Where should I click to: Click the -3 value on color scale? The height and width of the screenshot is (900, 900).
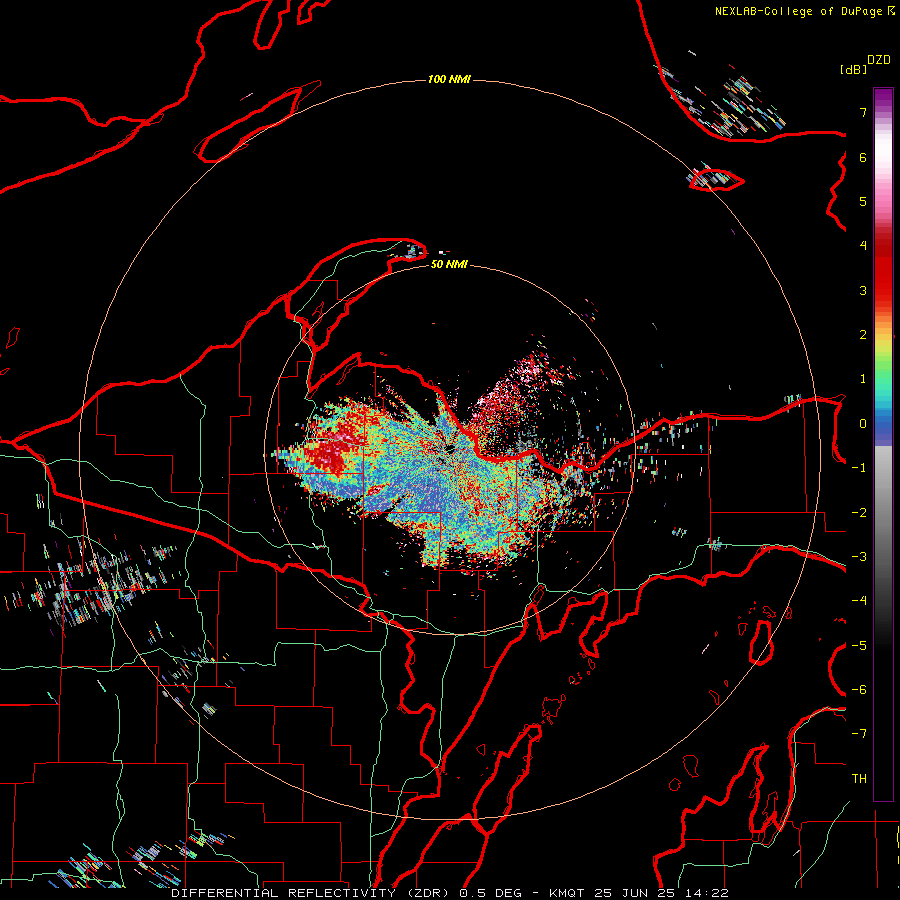pyautogui.click(x=859, y=557)
